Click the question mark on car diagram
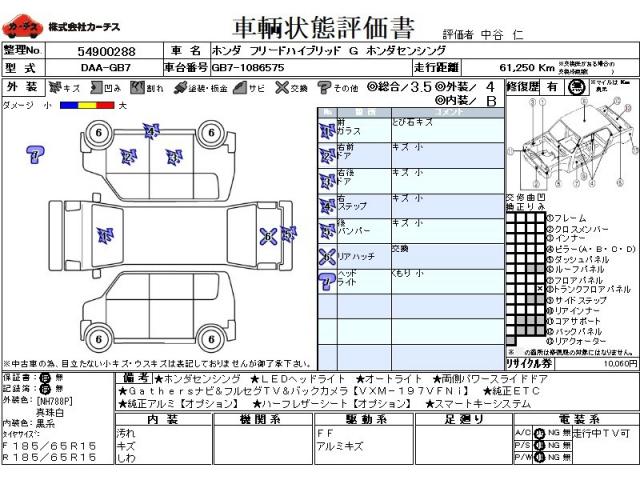The width and height of the screenshot is (640, 480). [x=35, y=153]
